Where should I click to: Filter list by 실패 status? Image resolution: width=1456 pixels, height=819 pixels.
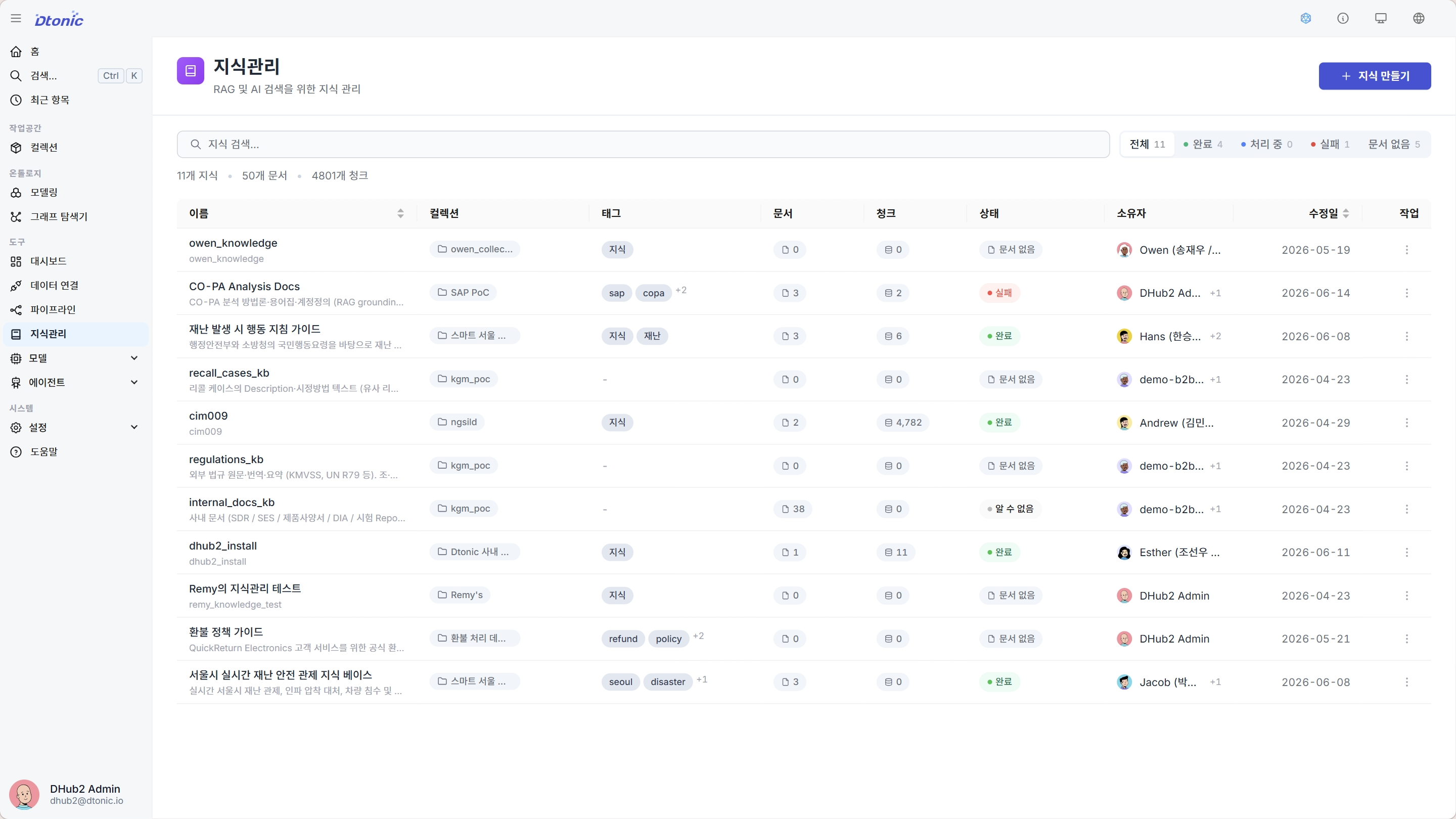click(x=1330, y=145)
